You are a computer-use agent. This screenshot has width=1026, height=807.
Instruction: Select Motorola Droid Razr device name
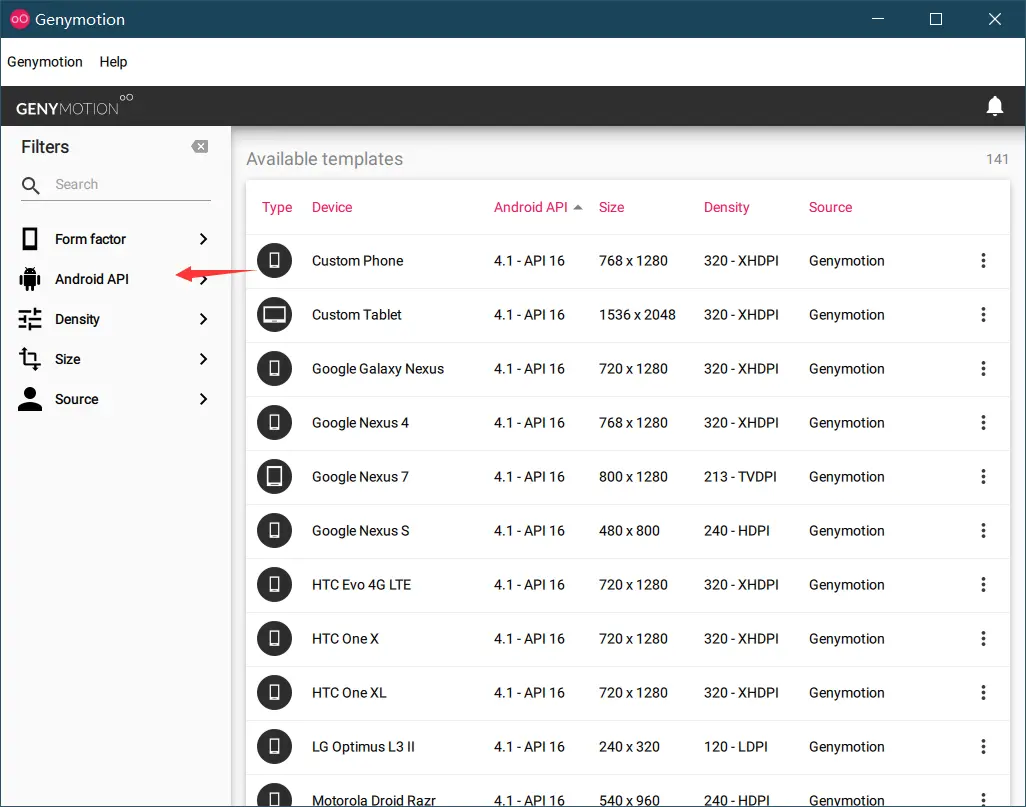coord(374,799)
